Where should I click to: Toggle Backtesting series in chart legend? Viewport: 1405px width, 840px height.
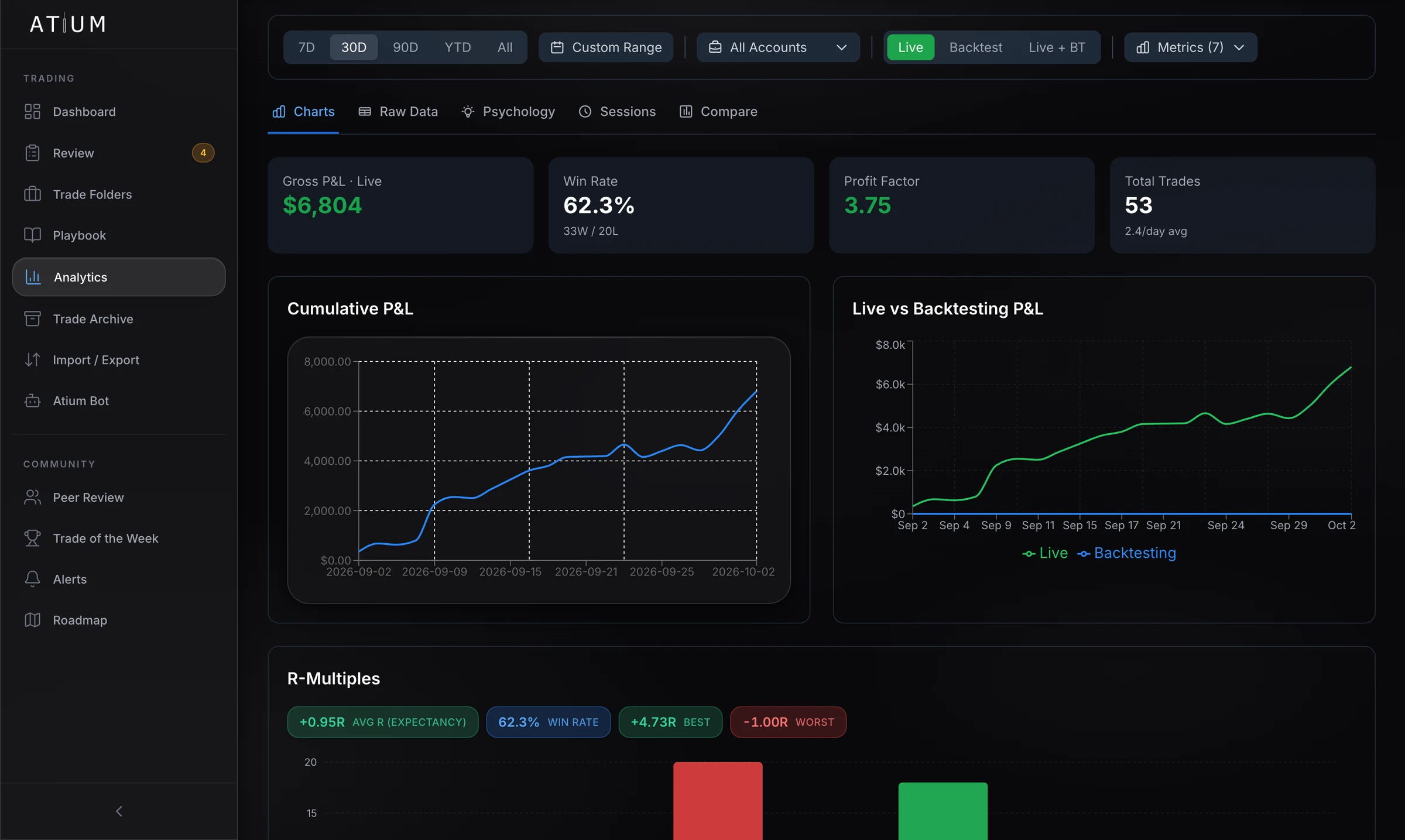point(1126,553)
